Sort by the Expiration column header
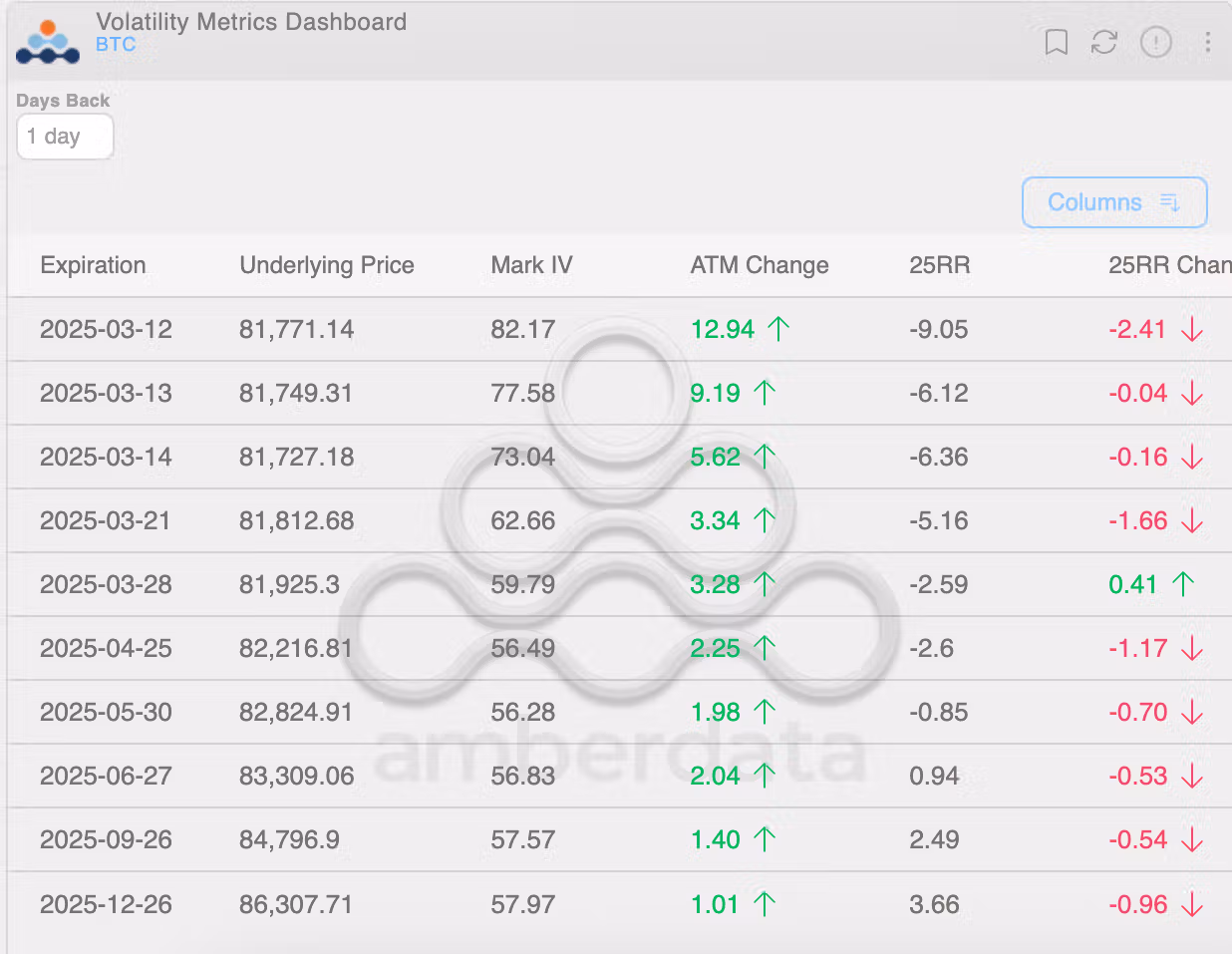This screenshot has width=1232, height=954. (93, 265)
